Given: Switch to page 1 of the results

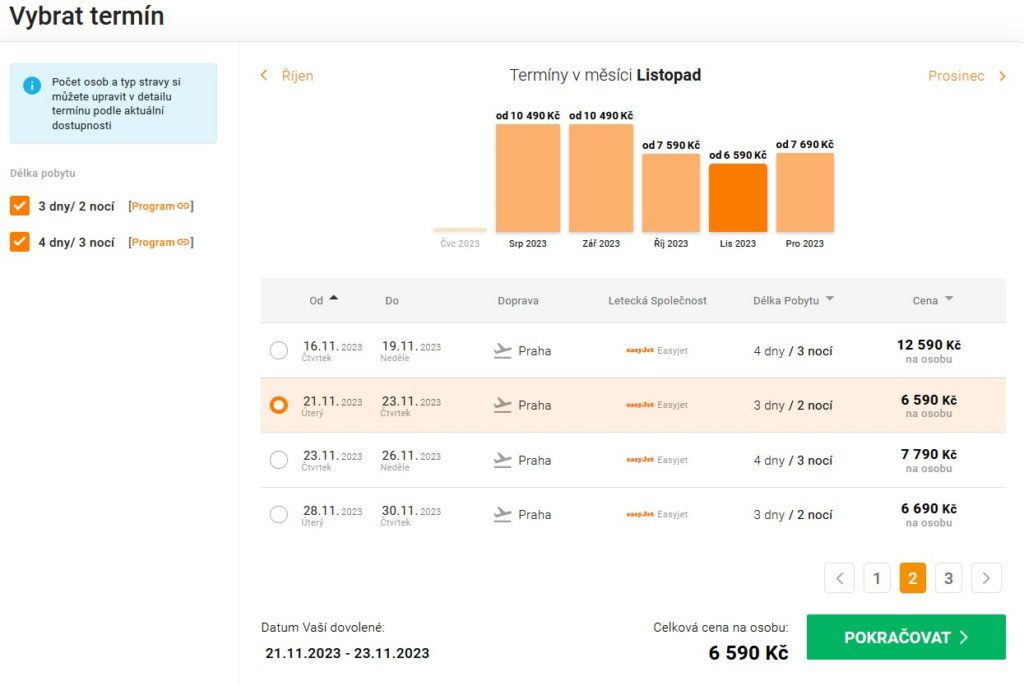Looking at the screenshot, I should coord(876,578).
